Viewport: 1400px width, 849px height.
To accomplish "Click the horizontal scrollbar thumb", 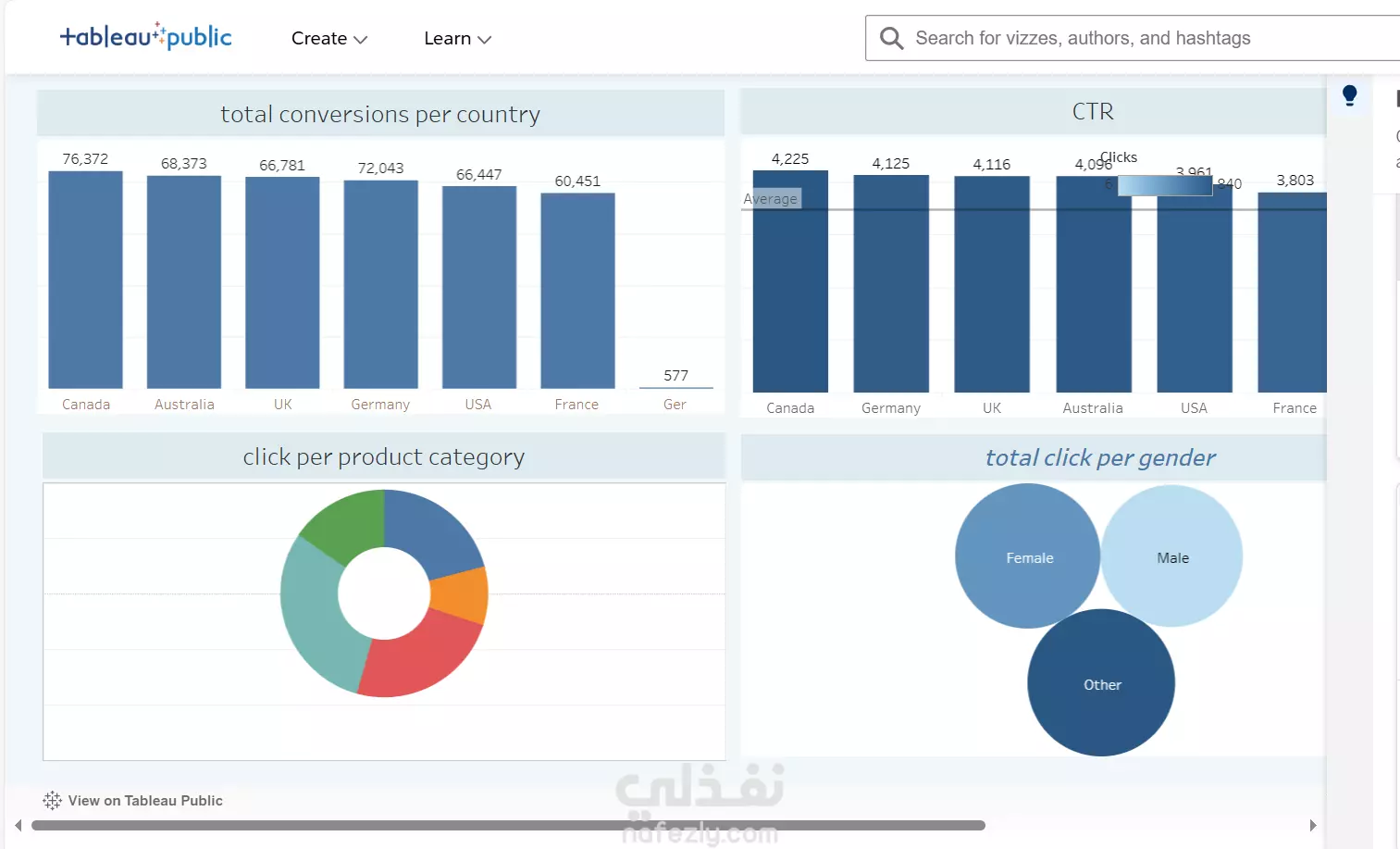I will coord(508,825).
